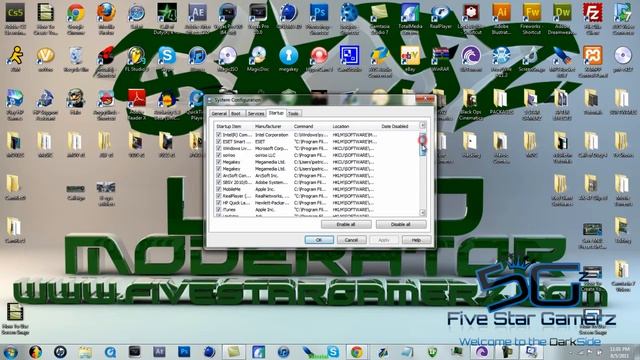The image size is (640, 360).
Task: Switch to the General tab
Action: [219, 113]
